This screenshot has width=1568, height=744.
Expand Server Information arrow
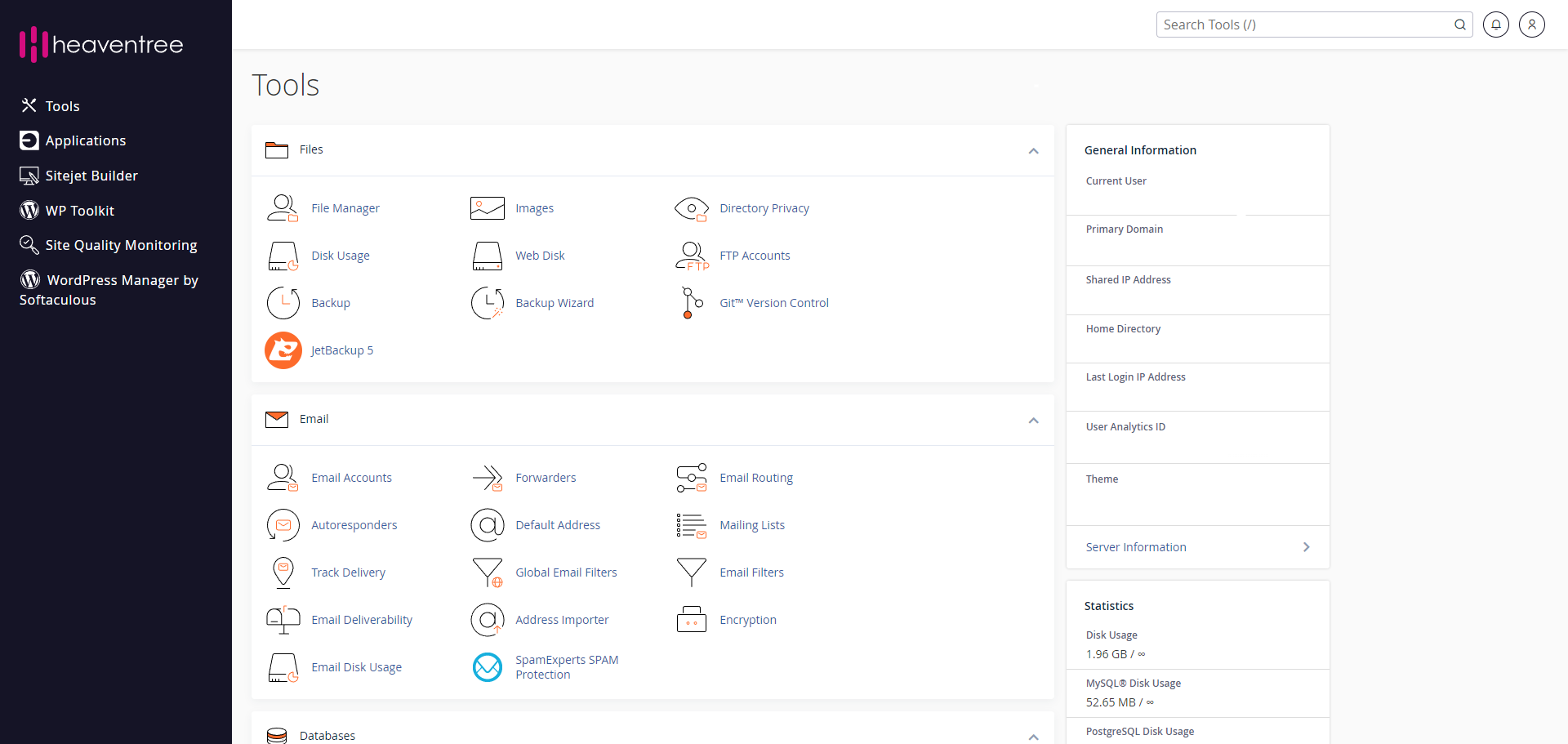tap(1306, 547)
